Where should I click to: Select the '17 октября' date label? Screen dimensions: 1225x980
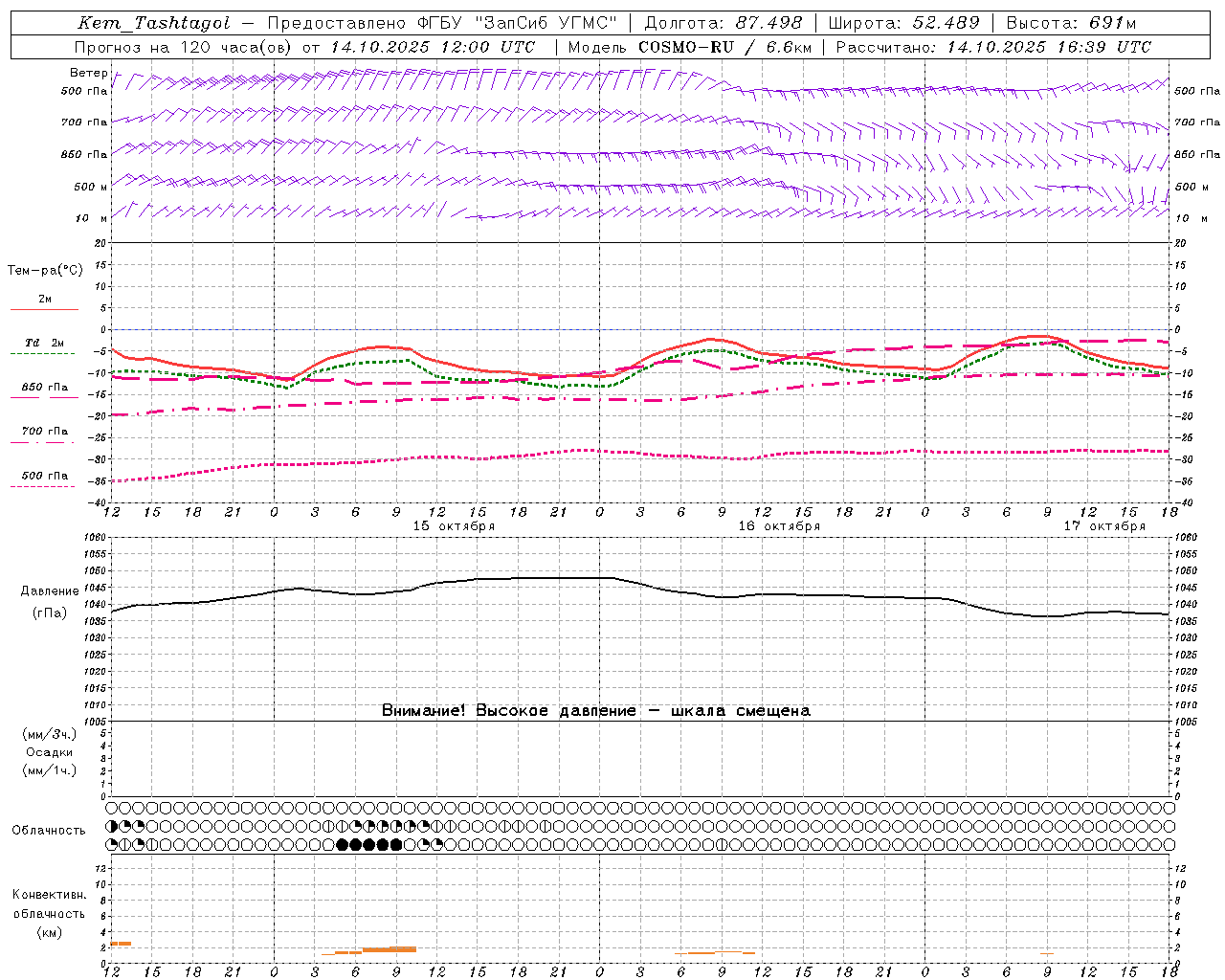click(1104, 526)
